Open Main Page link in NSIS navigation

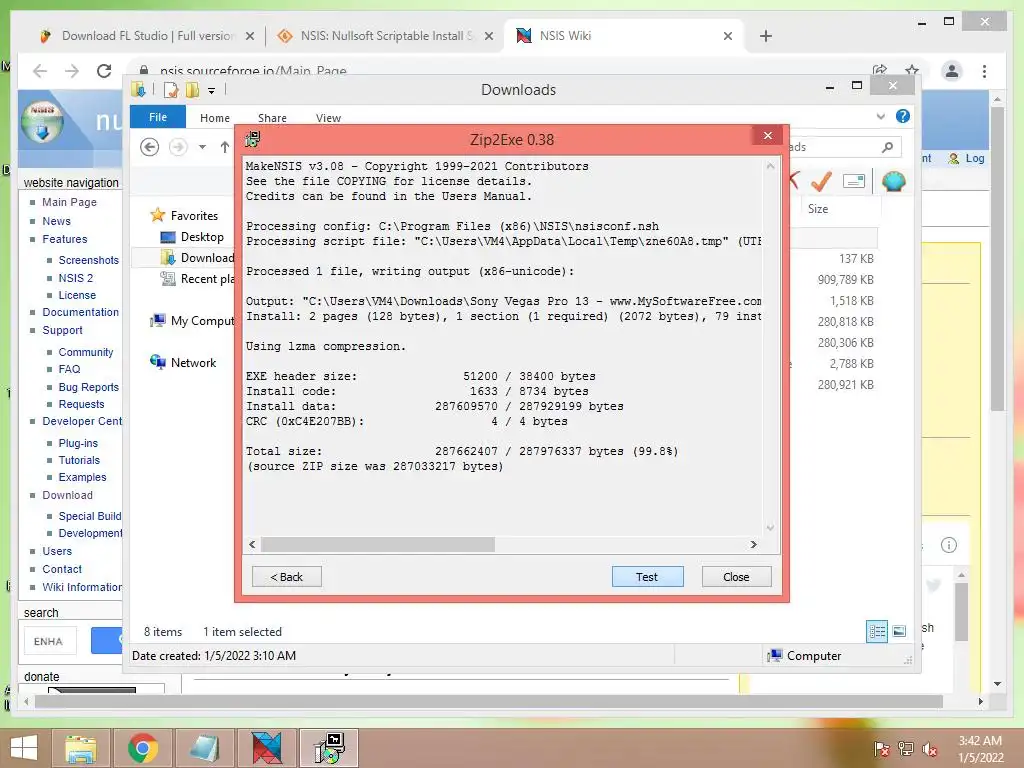[69, 202]
